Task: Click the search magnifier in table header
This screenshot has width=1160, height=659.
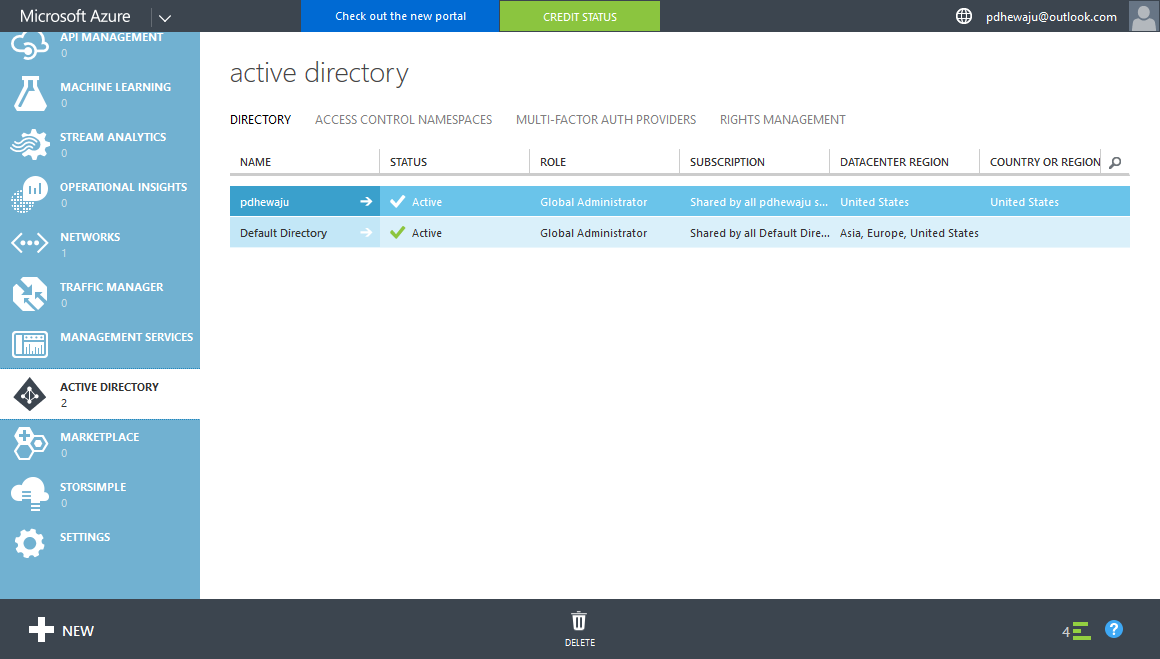Action: [x=1116, y=163]
